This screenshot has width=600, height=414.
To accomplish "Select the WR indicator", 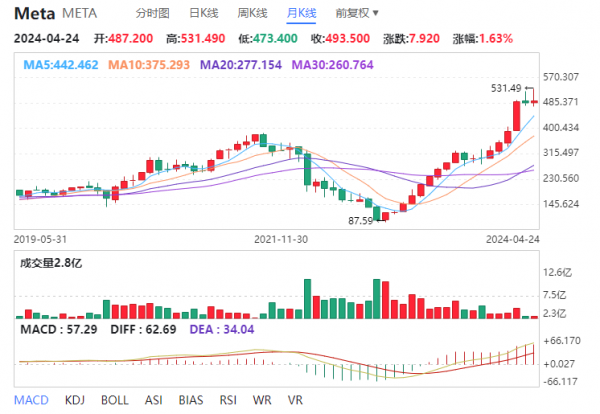I will click(262, 400).
